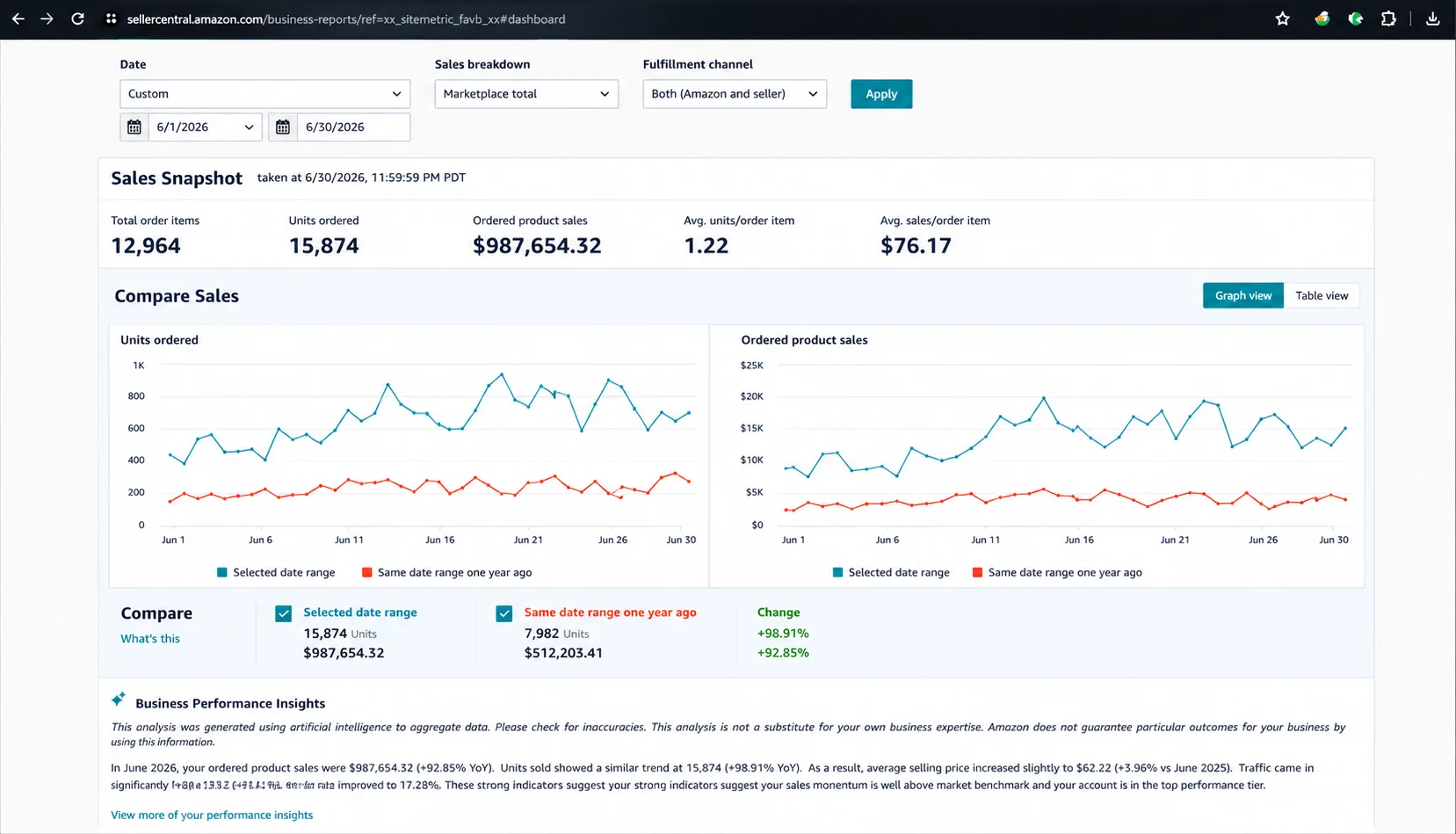
Task: Open the browser Extensions puzzle icon
Action: [1388, 18]
